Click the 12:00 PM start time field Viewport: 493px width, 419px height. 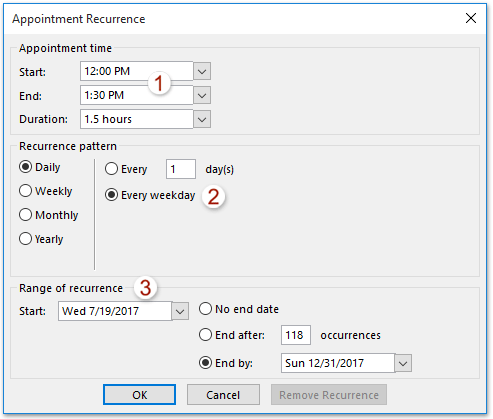(136, 71)
